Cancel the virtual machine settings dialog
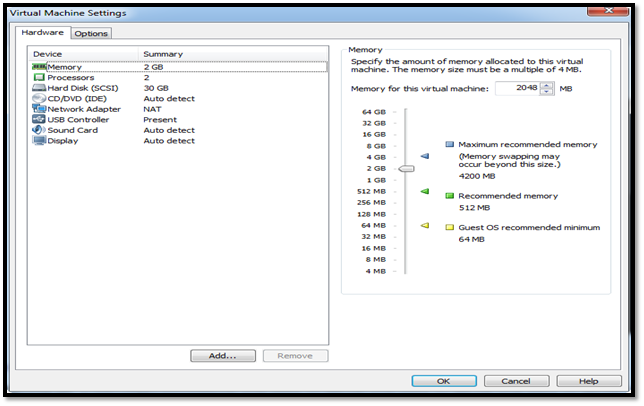644x406 pixels. click(515, 381)
